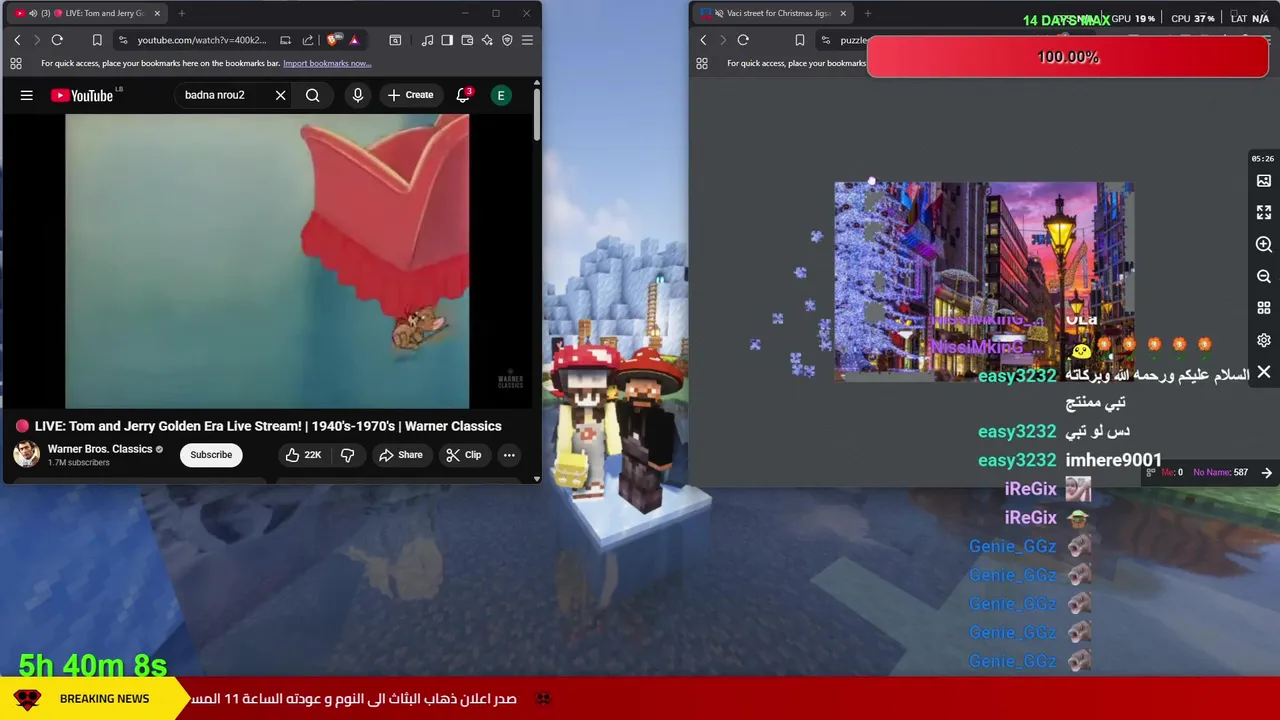This screenshot has height=720, width=1280.
Task: Open a new tab in YouTube window
Action: click(x=182, y=13)
